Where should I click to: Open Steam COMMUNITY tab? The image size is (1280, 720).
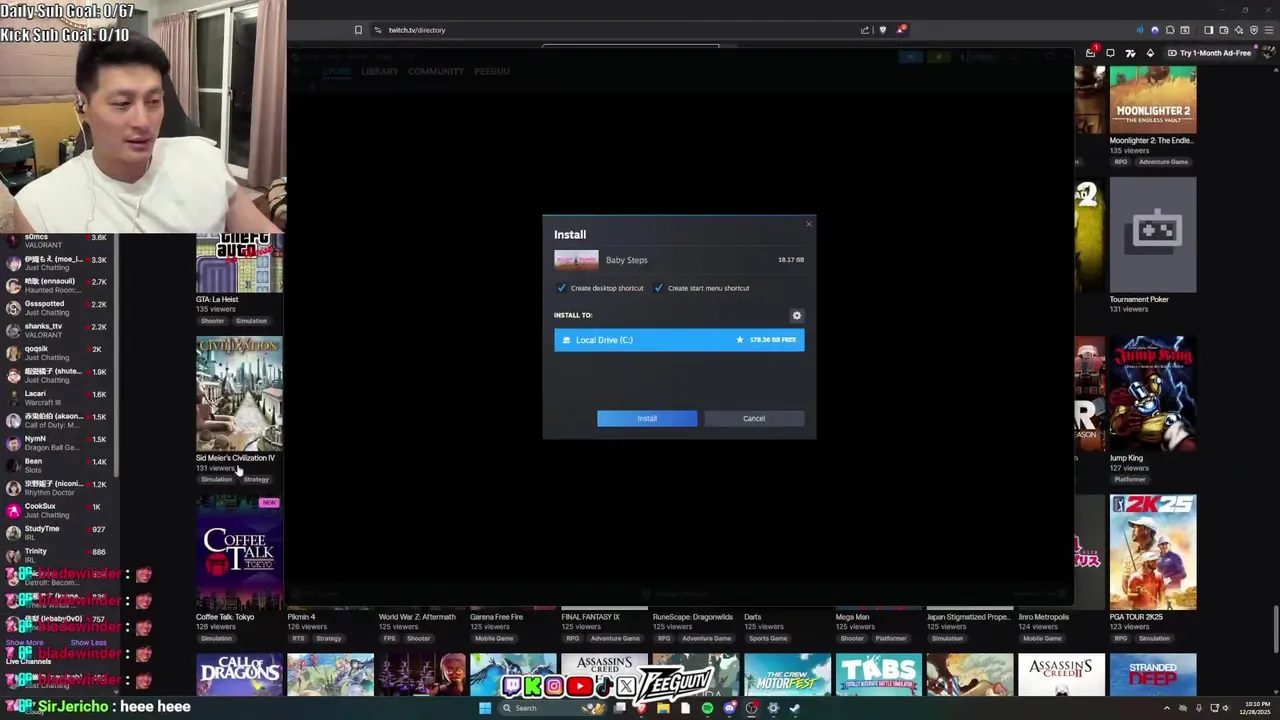click(x=436, y=71)
